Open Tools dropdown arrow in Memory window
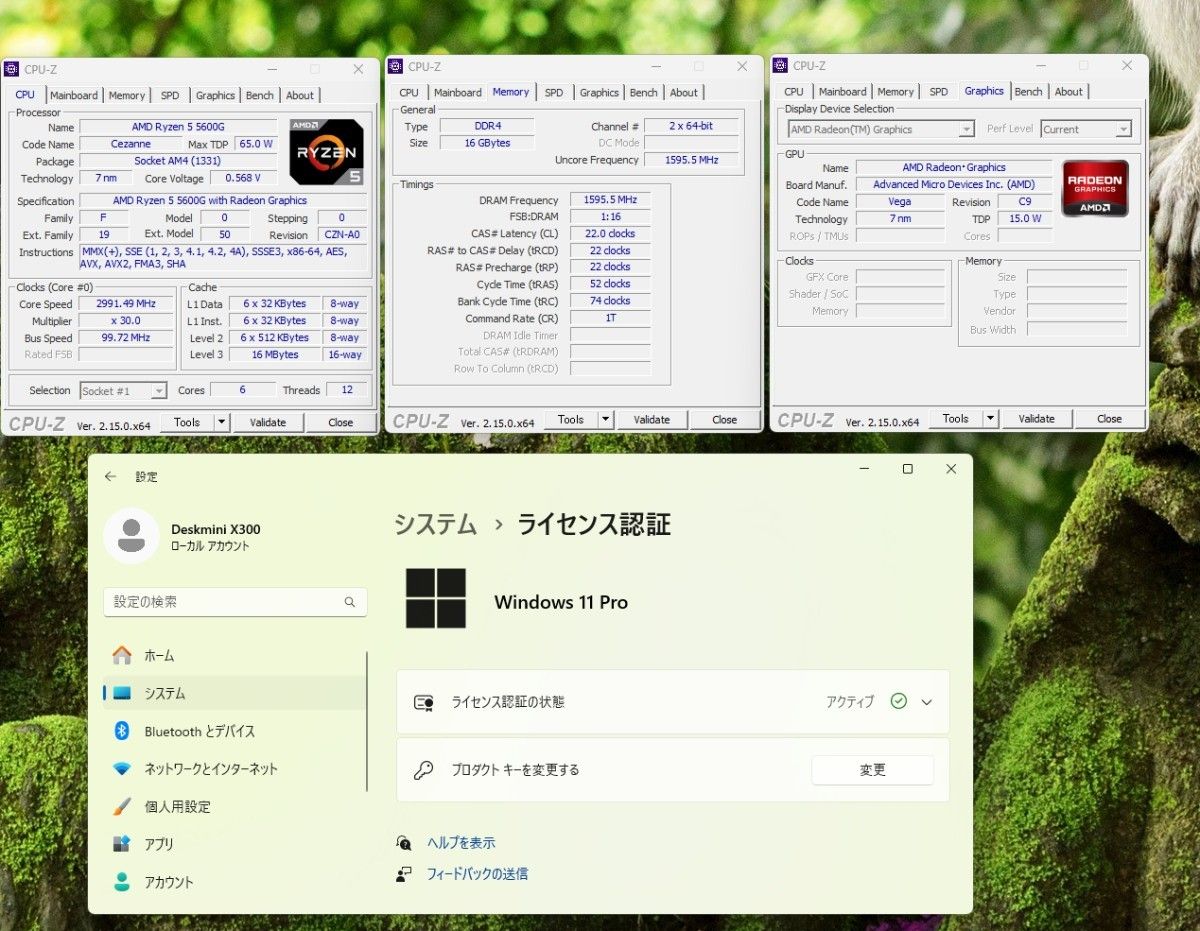 pyautogui.click(x=605, y=420)
